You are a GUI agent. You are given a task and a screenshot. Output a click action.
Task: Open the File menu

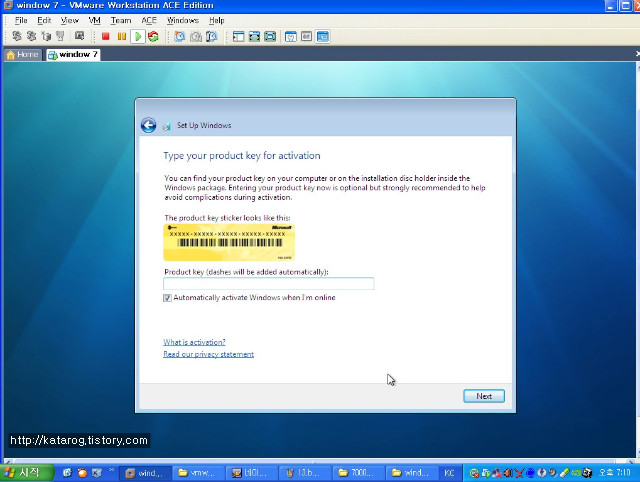coord(21,20)
